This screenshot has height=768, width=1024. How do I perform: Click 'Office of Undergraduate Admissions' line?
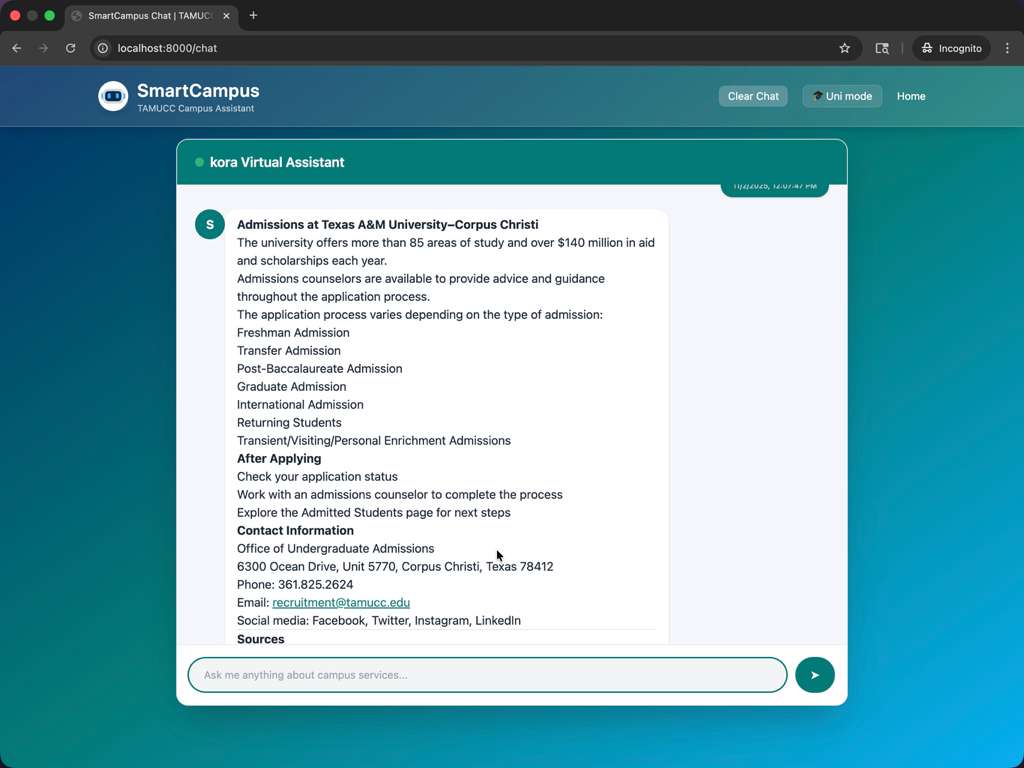tap(336, 549)
